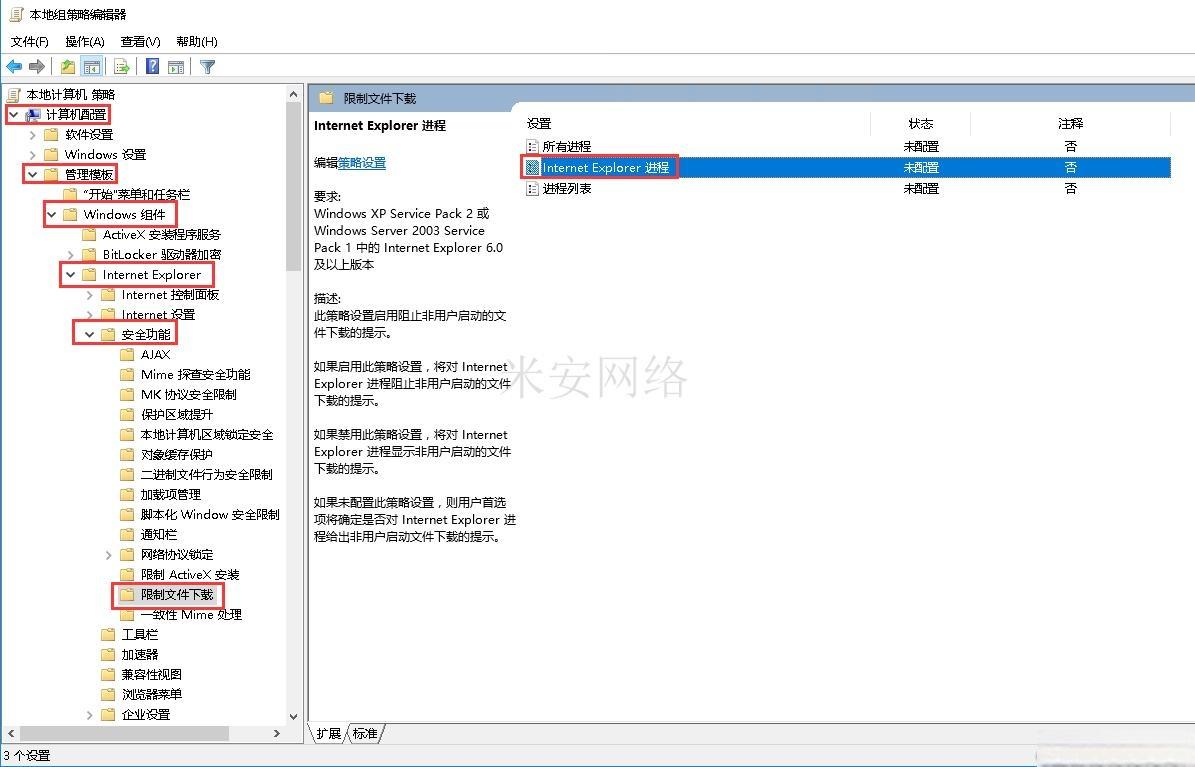Open the 文件(F) menu

[30, 41]
